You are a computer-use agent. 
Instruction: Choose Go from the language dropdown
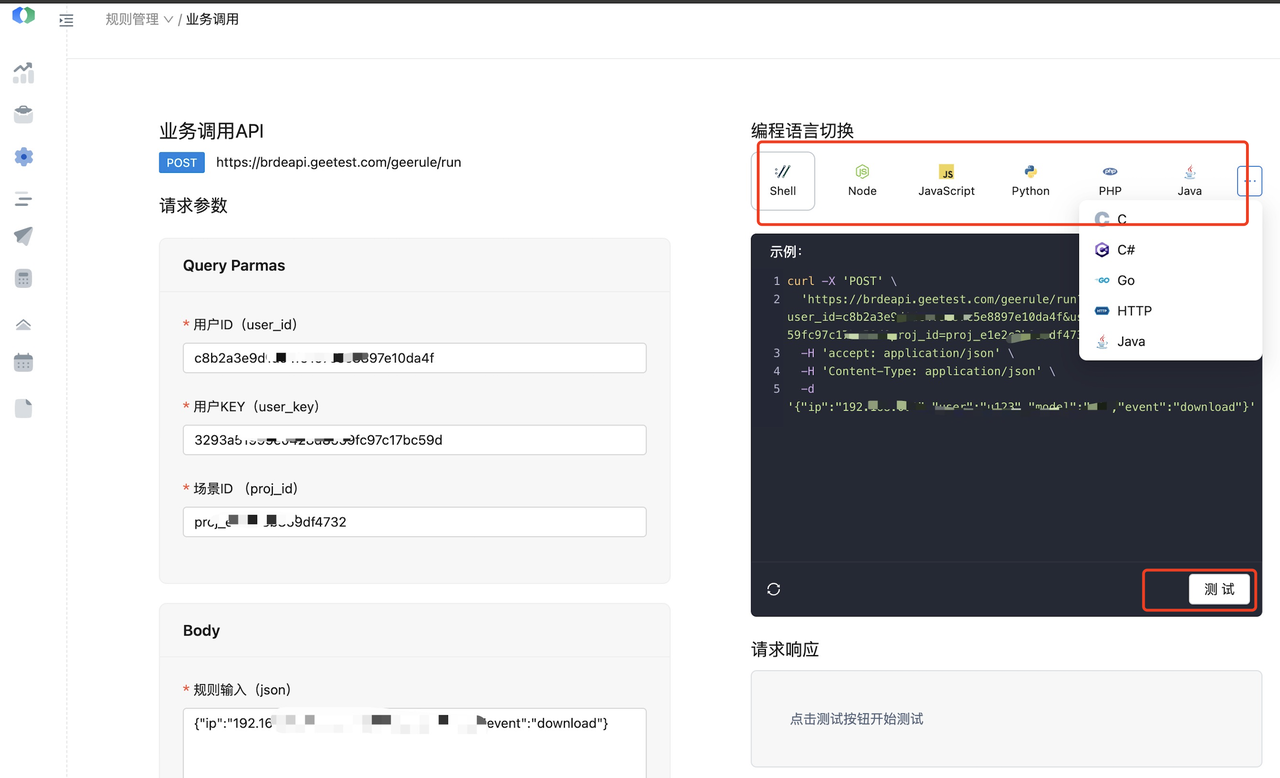click(1170, 280)
